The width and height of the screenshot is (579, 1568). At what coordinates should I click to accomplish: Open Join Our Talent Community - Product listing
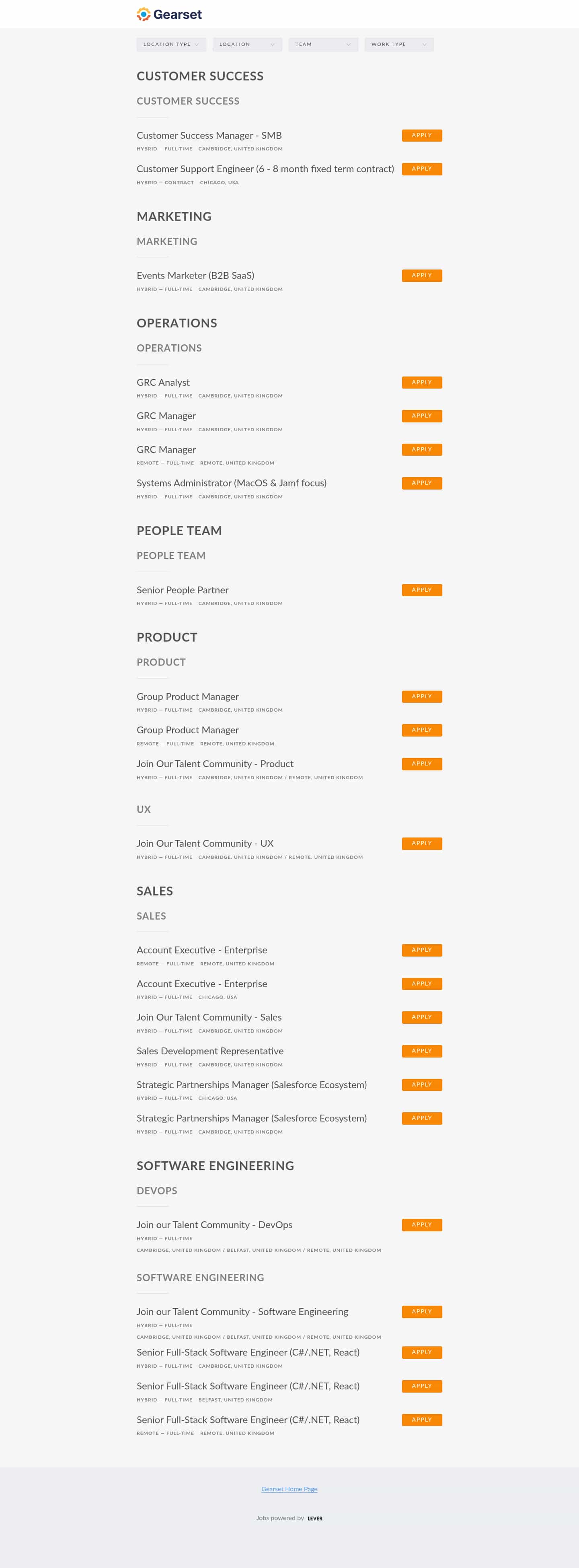click(x=215, y=764)
